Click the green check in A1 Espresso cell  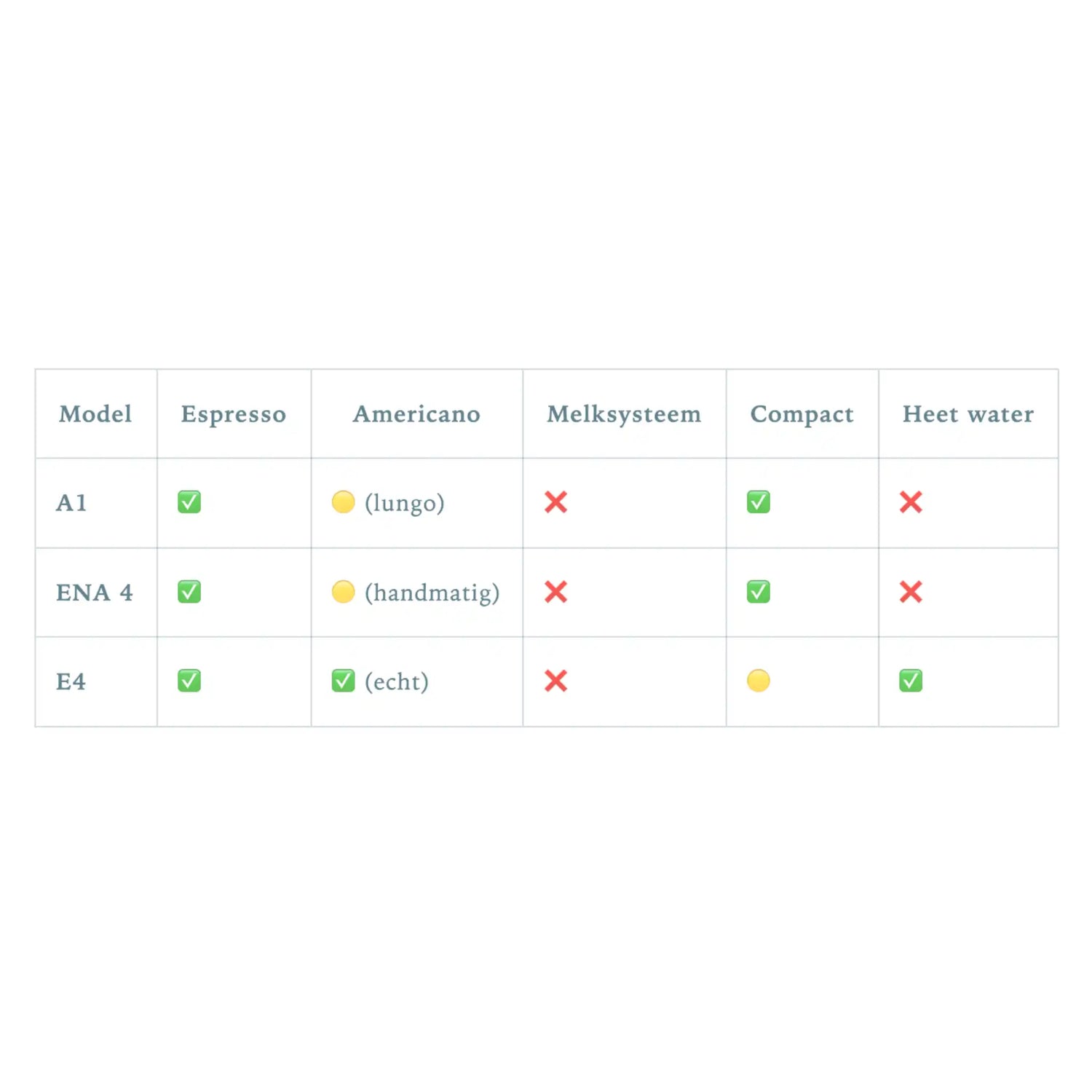189,502
